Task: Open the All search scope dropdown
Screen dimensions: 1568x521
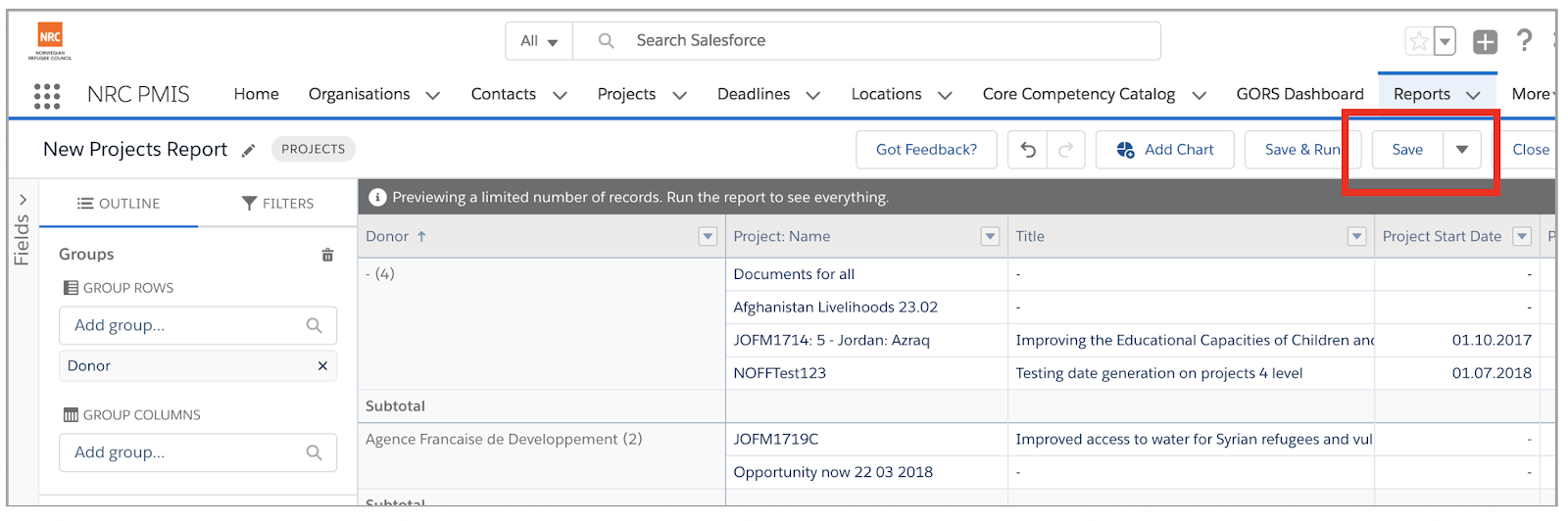Action: point(539,41)
